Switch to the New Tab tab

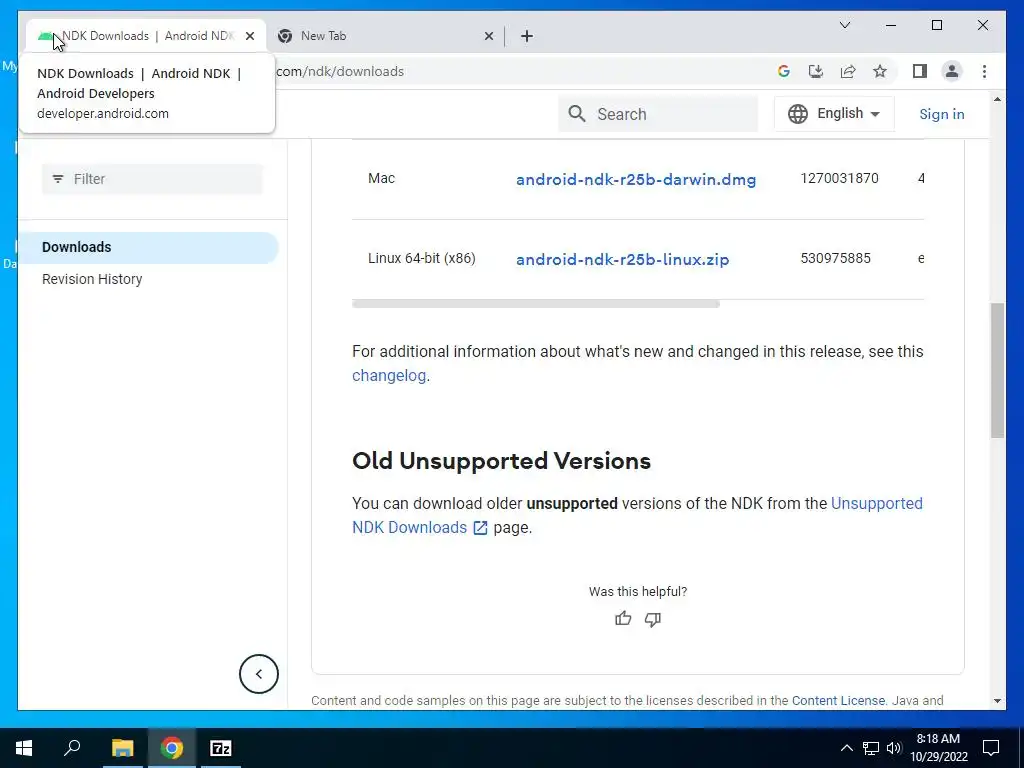click(x=385, y=36)
